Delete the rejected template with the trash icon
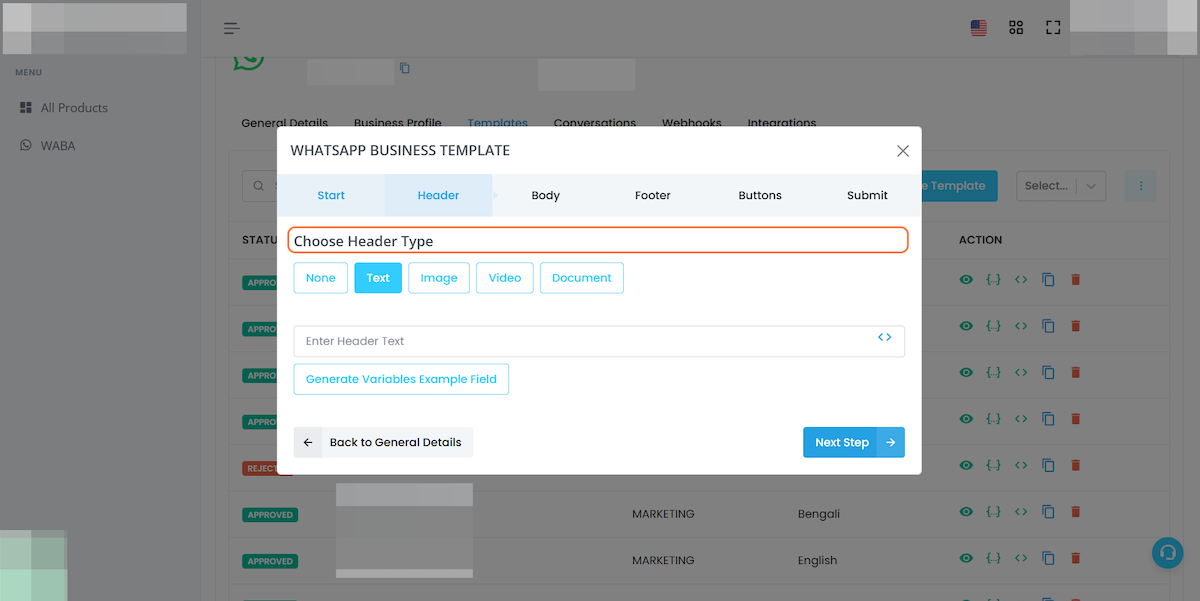Viewport: 1200px width, 601px height. [1076, 465]
